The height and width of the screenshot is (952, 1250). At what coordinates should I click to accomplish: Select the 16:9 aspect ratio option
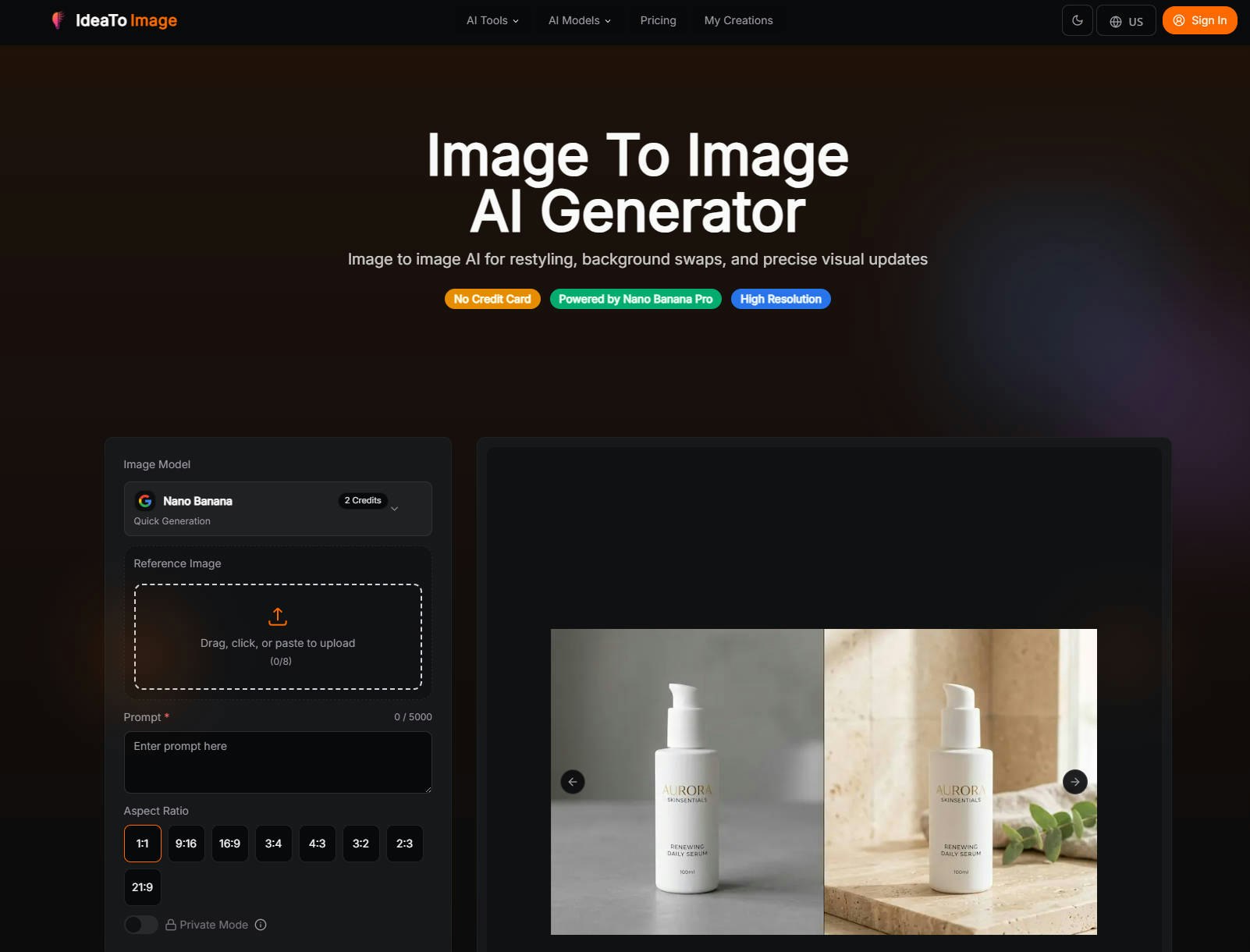[229, 844]
